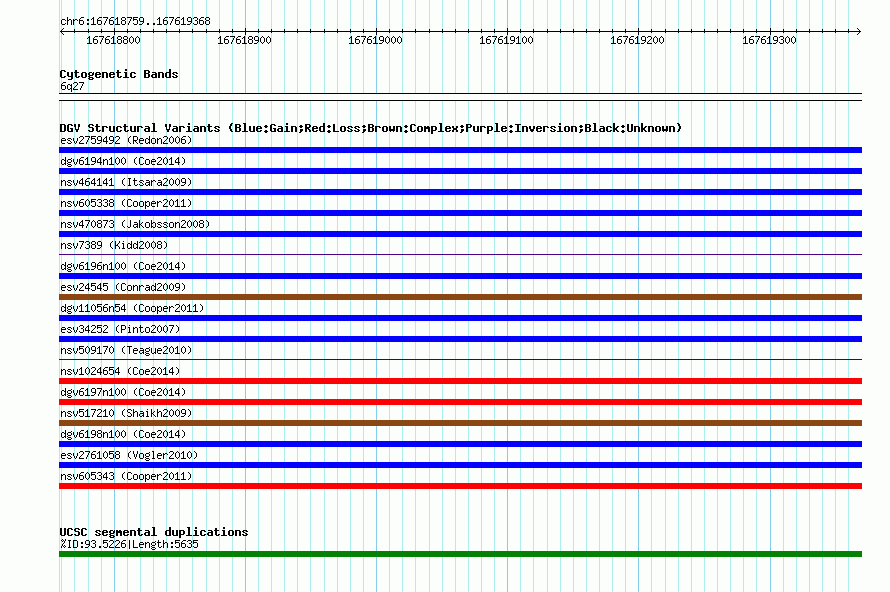
Task: Click the UCSC segmental duplications track title
Action: pyautogui.click(x=154, y=532)
